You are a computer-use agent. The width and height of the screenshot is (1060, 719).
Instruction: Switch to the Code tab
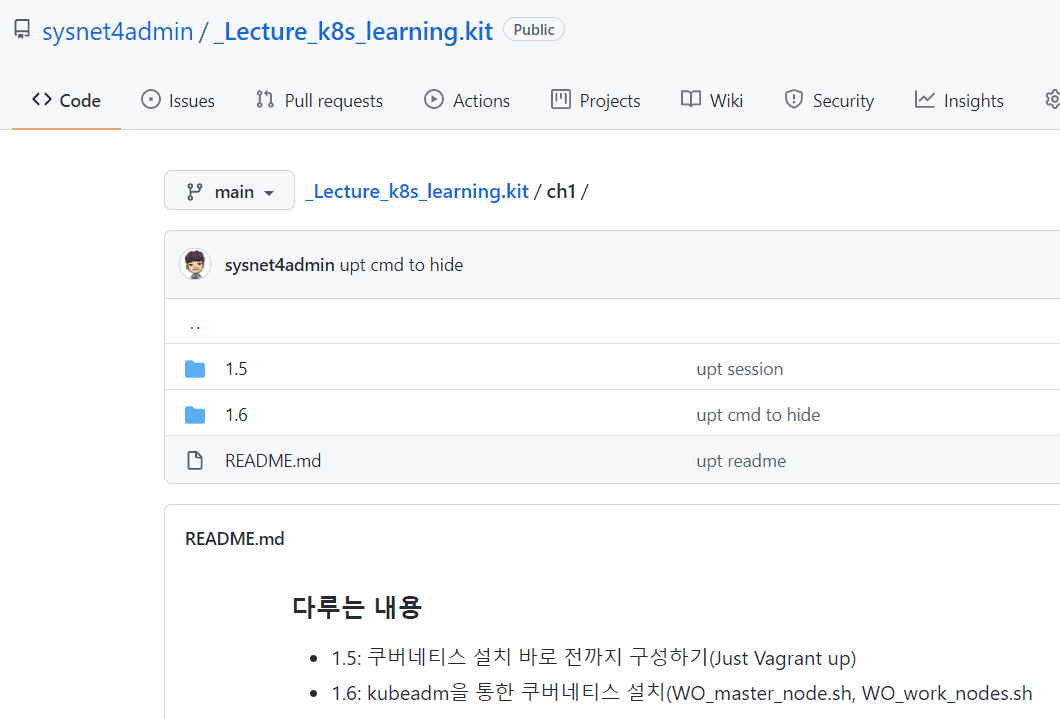point(66,100)
